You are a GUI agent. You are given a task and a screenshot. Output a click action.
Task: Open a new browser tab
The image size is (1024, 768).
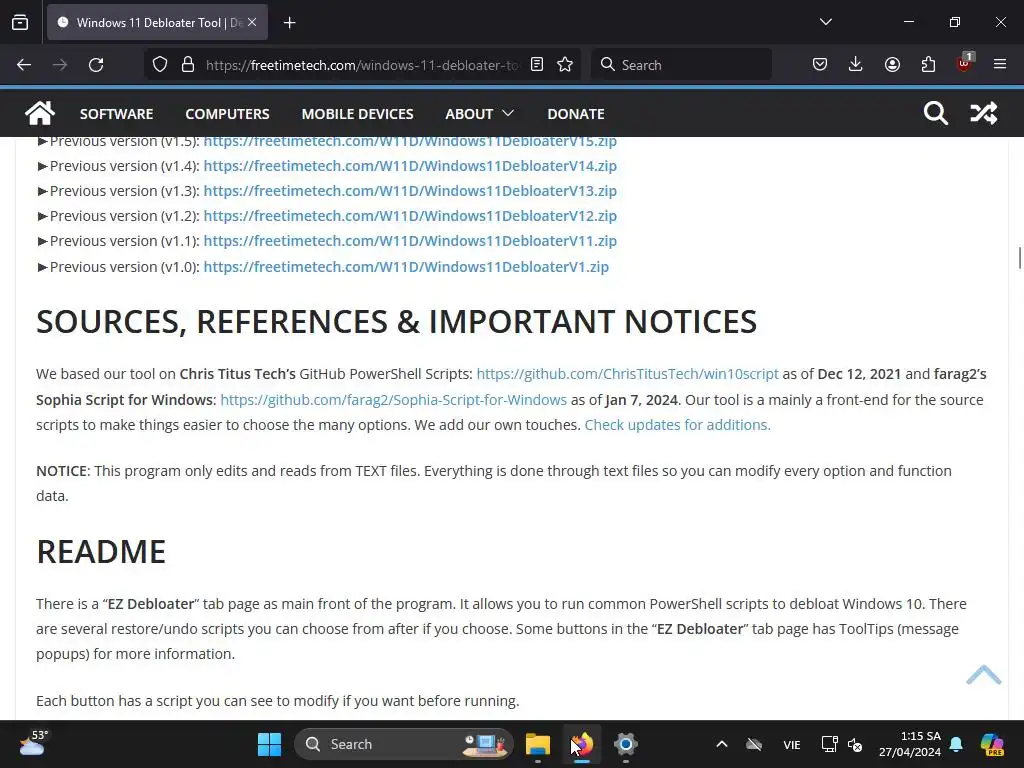[x=290, y=23]
